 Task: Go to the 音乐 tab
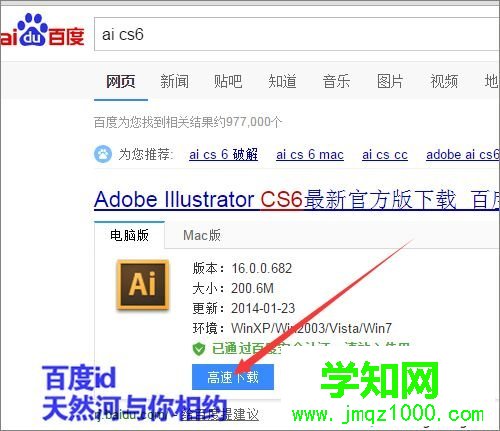[x=336, y=81]
